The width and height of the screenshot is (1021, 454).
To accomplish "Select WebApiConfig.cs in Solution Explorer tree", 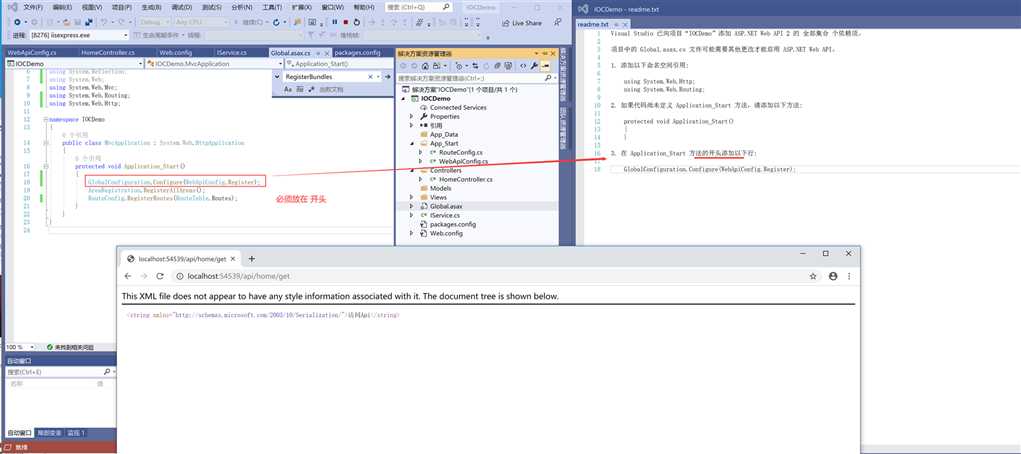I will pos(464,161).
